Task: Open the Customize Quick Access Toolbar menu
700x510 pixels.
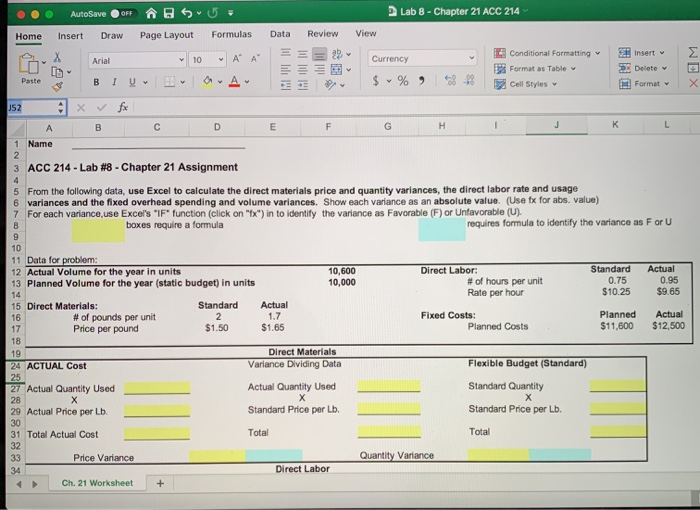Action: [231, 13]
